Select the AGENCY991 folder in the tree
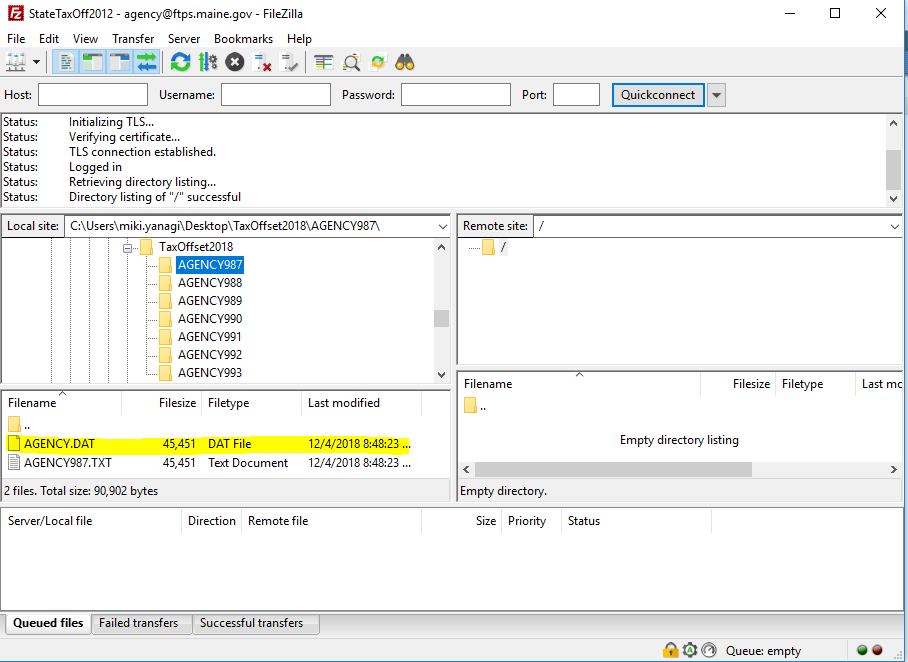Image resolution: width=908 pixels, height=662 pixels. tap(210, 337)
